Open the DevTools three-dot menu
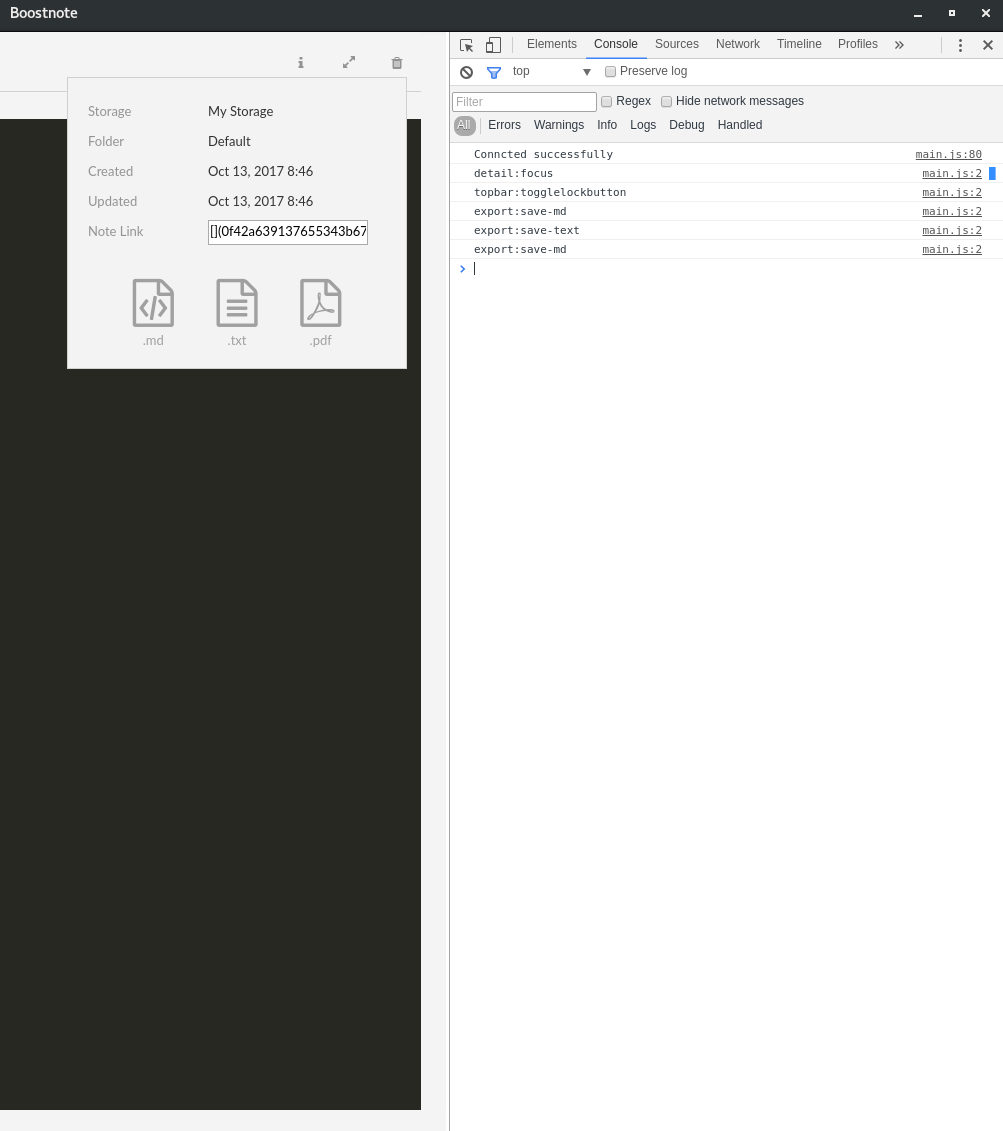The height and width of the screenshot is (1131, 1003). (960, 45)
